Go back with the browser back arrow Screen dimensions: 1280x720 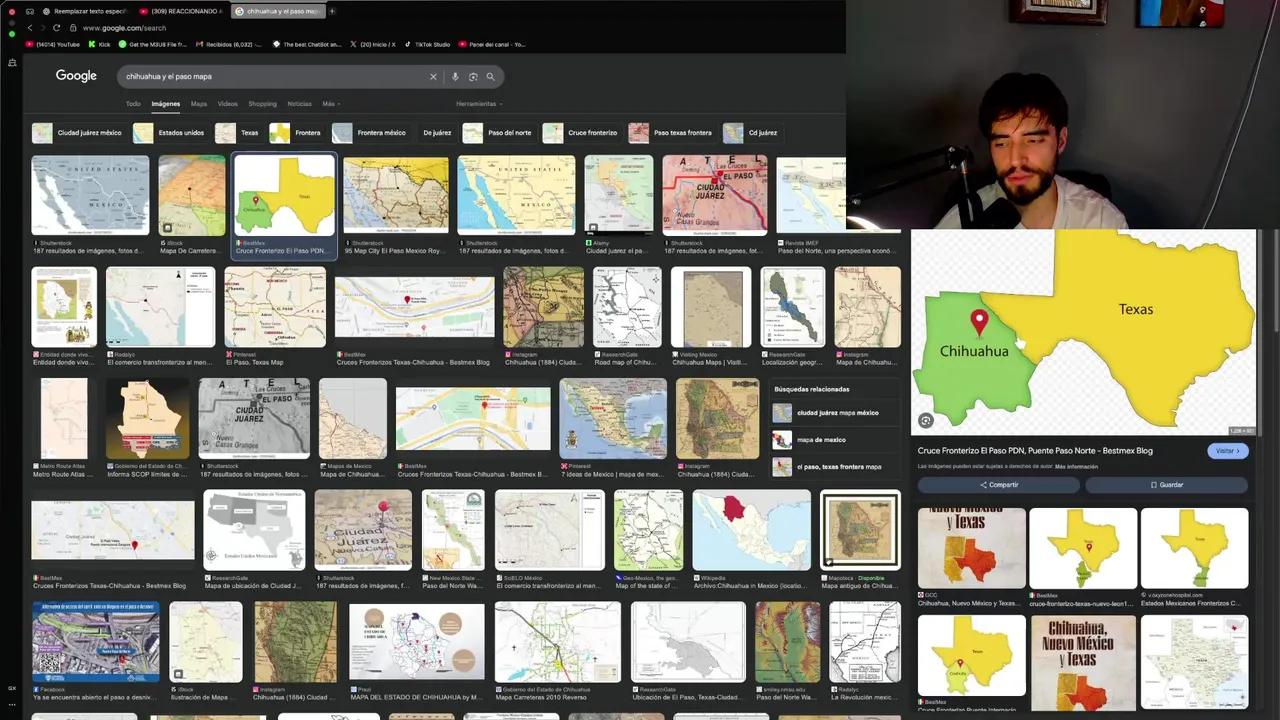point(29,28)
